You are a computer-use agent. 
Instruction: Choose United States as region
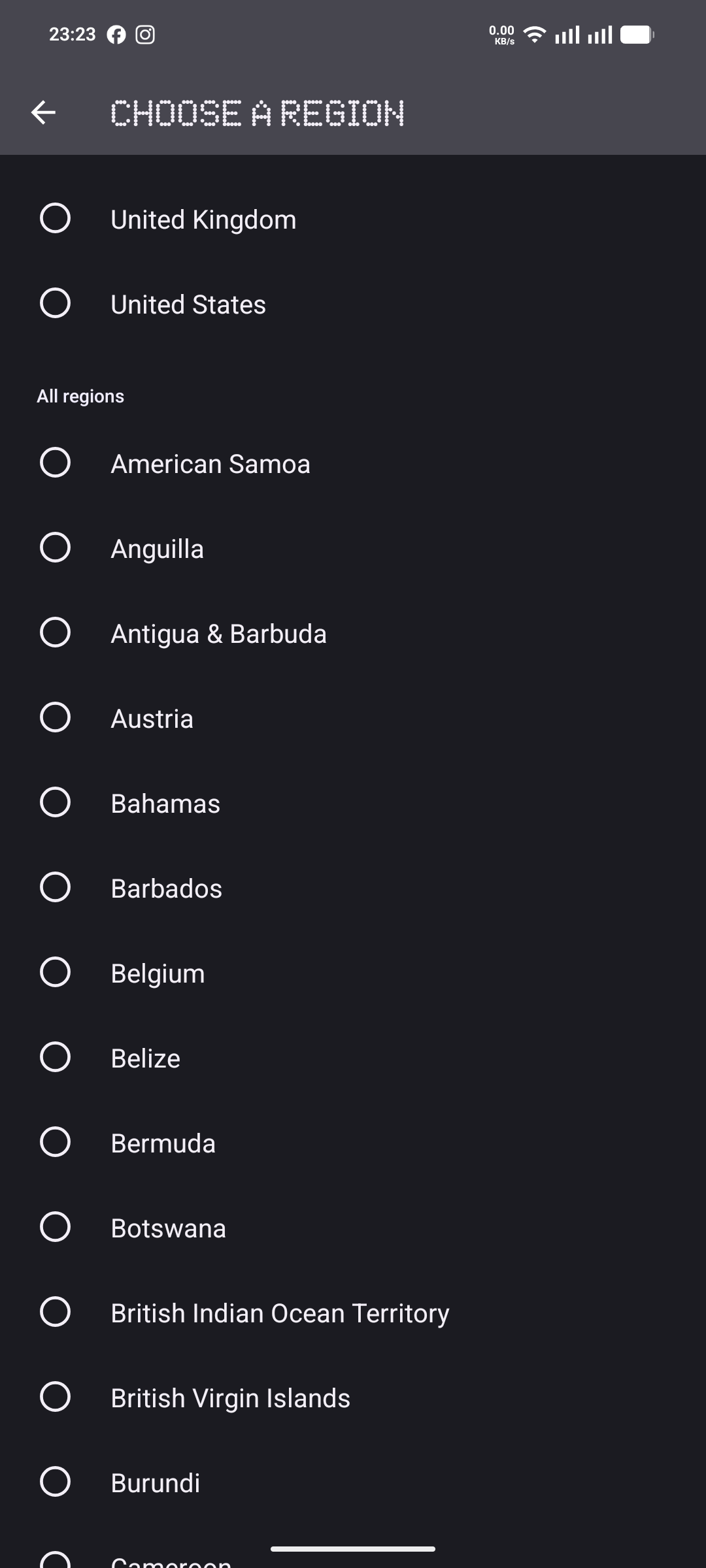tap(55, 303)
